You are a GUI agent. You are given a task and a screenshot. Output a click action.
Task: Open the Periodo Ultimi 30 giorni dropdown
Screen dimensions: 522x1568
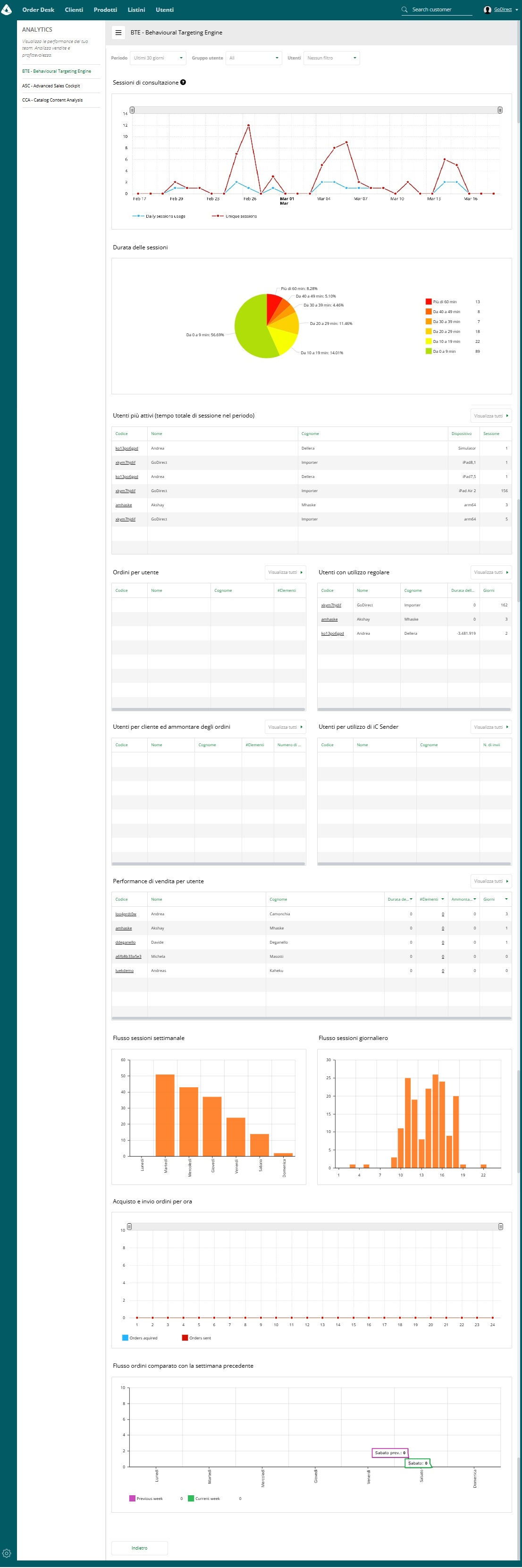pos(158,58)
